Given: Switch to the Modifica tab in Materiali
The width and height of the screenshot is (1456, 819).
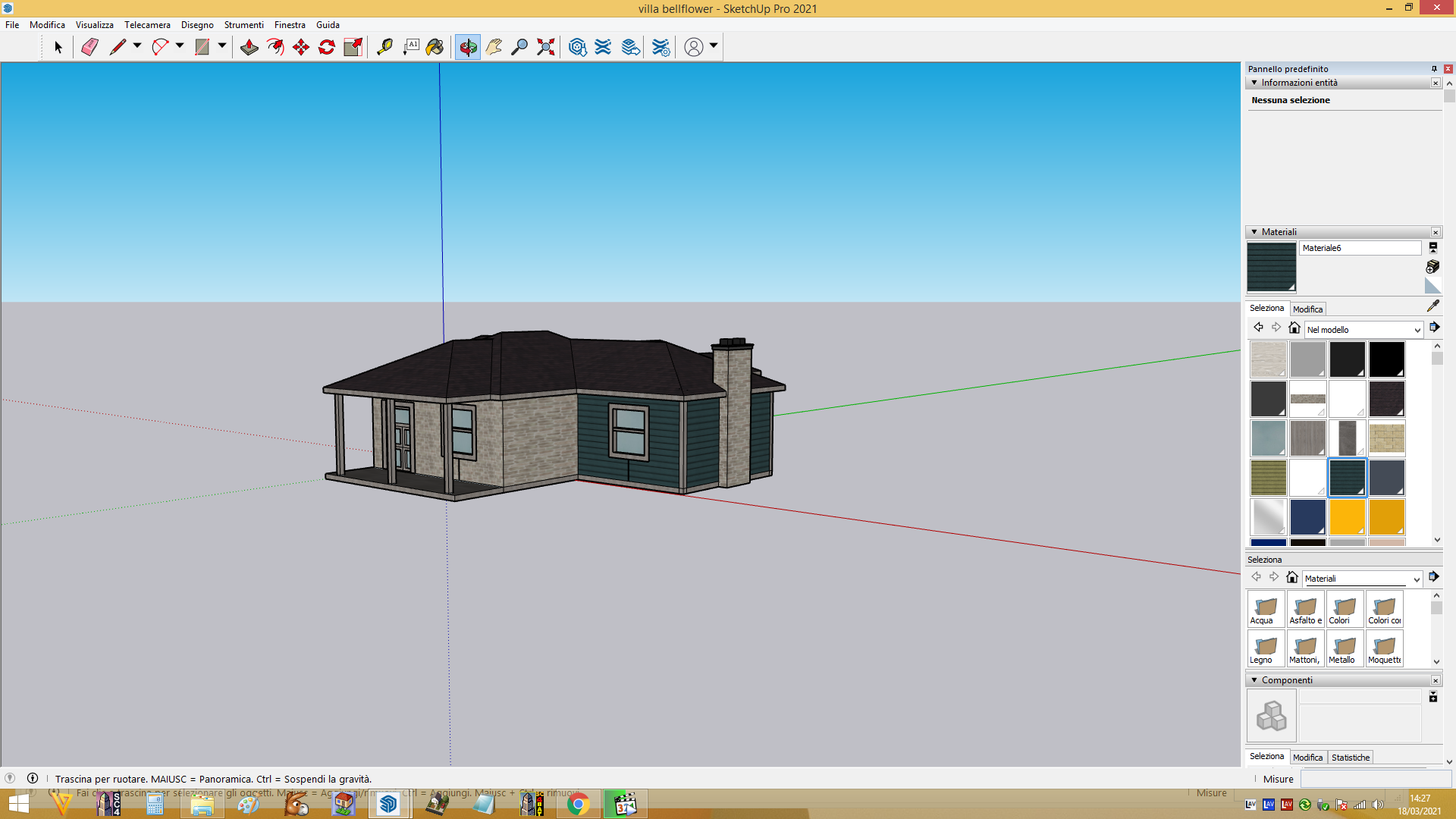Looking at the screenshot, I should pos(1307,309).
